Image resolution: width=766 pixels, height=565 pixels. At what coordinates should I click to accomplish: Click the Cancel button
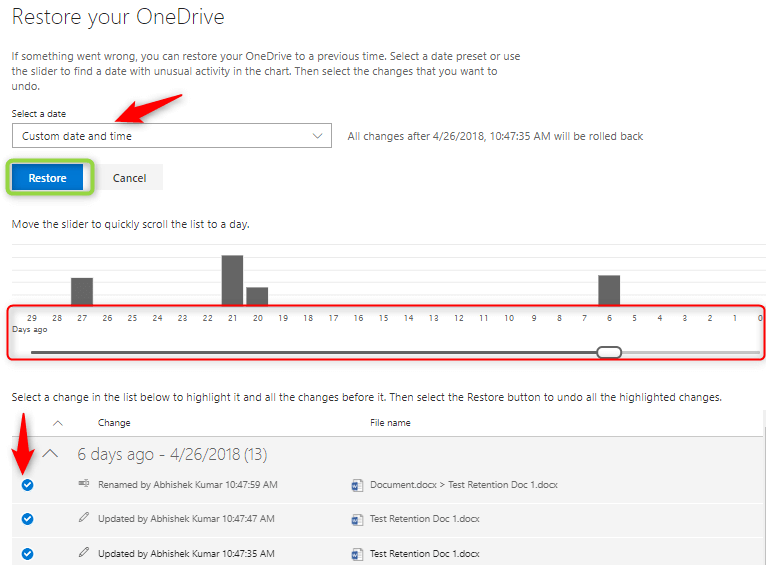129,178
